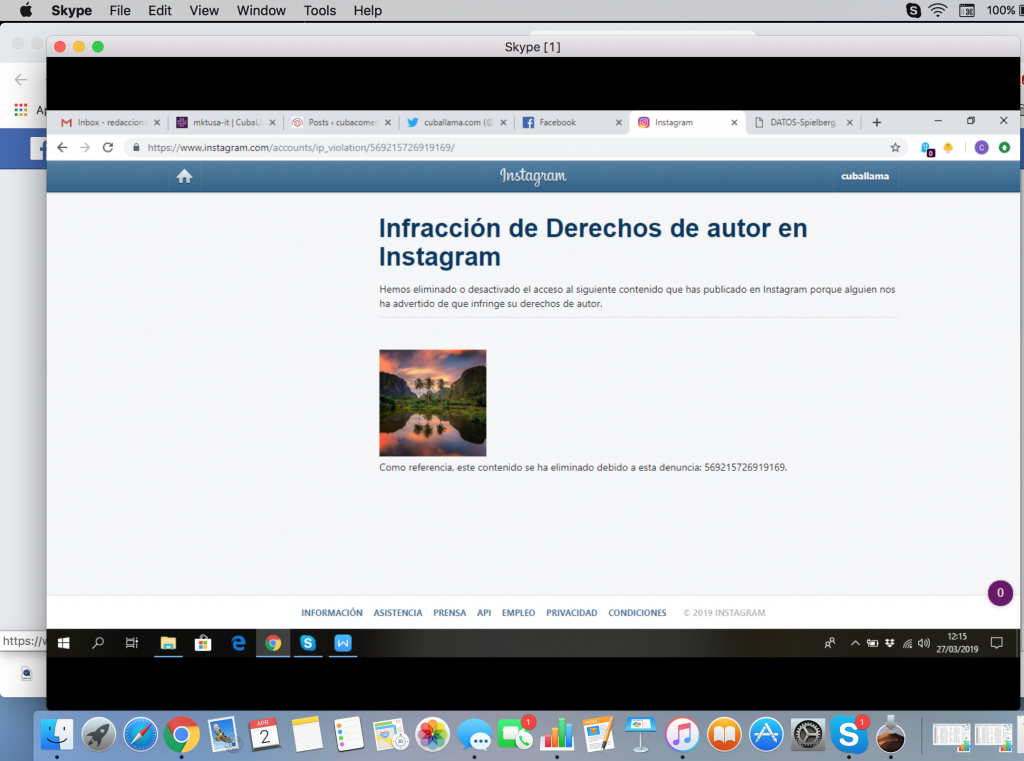Open the Chrome profile avatar menu
The image size is (1024, 761).
(981, 147)
